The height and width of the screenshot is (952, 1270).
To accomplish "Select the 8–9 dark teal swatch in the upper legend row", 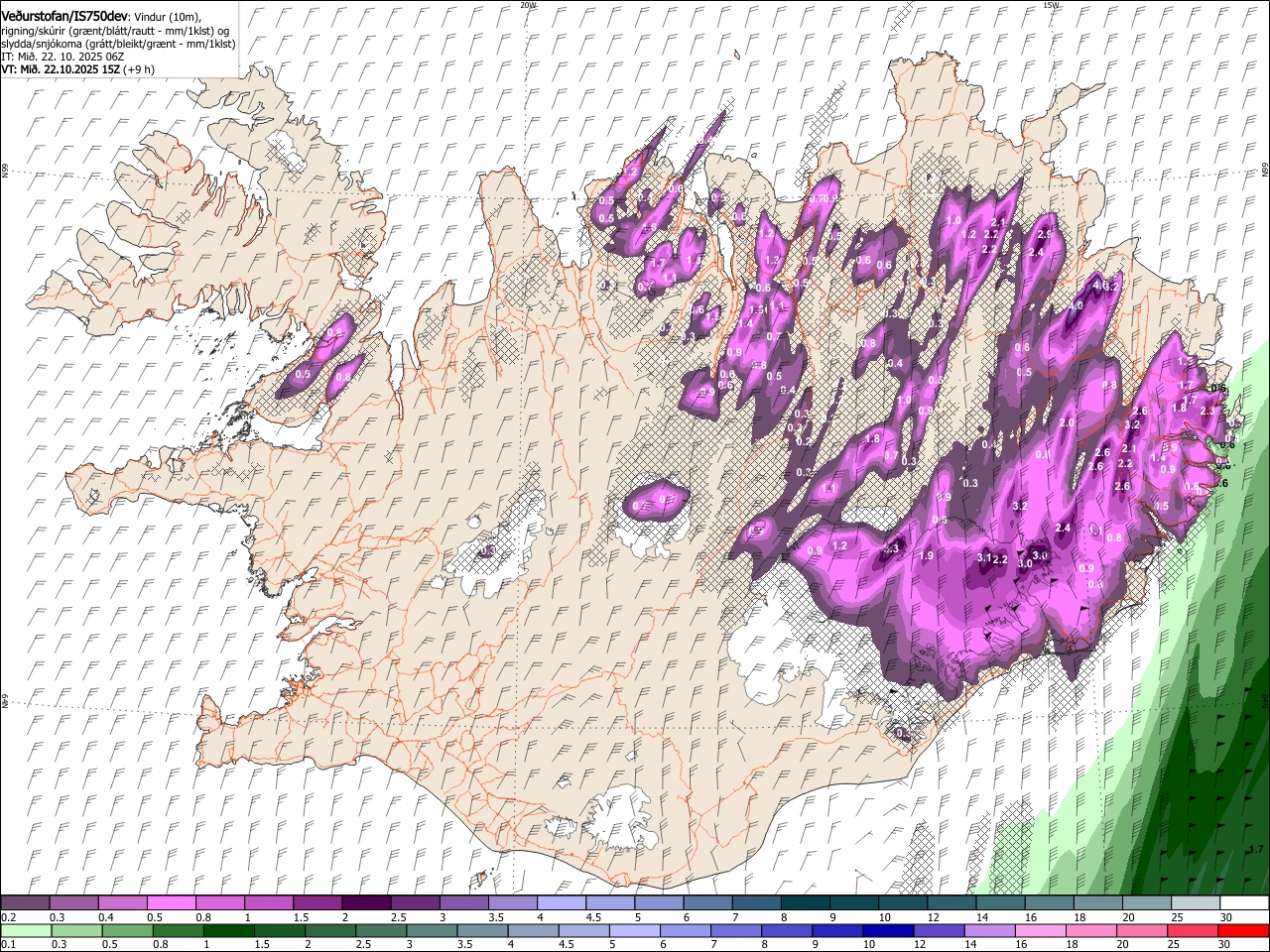I will coord(805,903).
